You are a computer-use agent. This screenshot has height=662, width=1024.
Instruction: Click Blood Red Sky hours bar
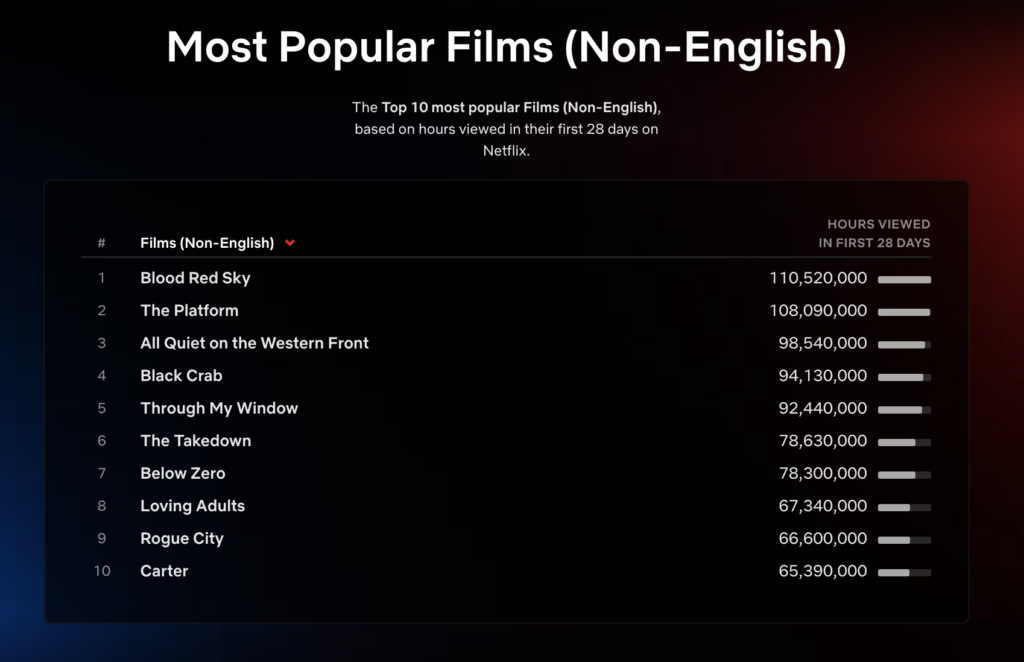[x=904, y=279]
